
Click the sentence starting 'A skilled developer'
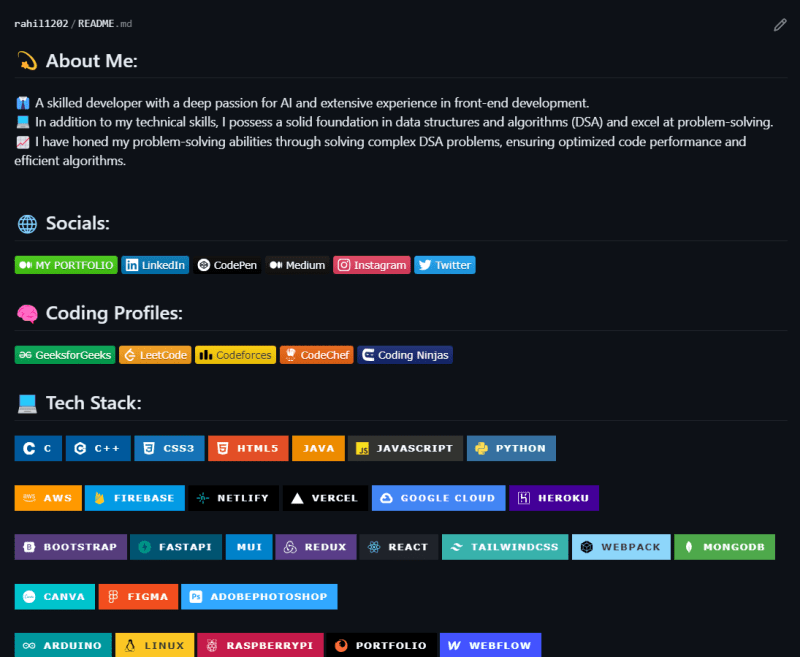pos(312,103)
